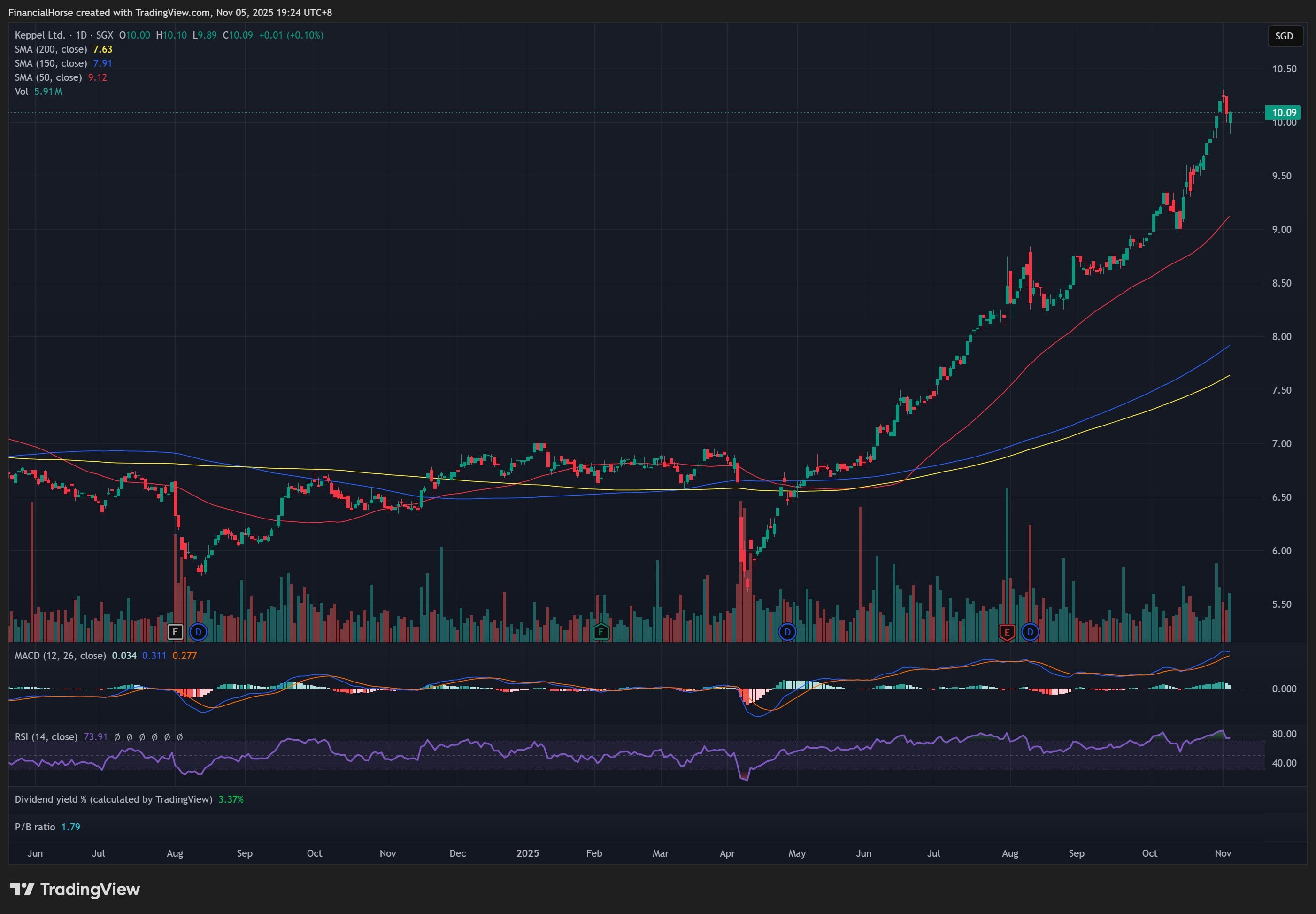Viewport: 1316px width, 914px height.
Task: Select the SMA (50, close) legend
Action: 48,77
